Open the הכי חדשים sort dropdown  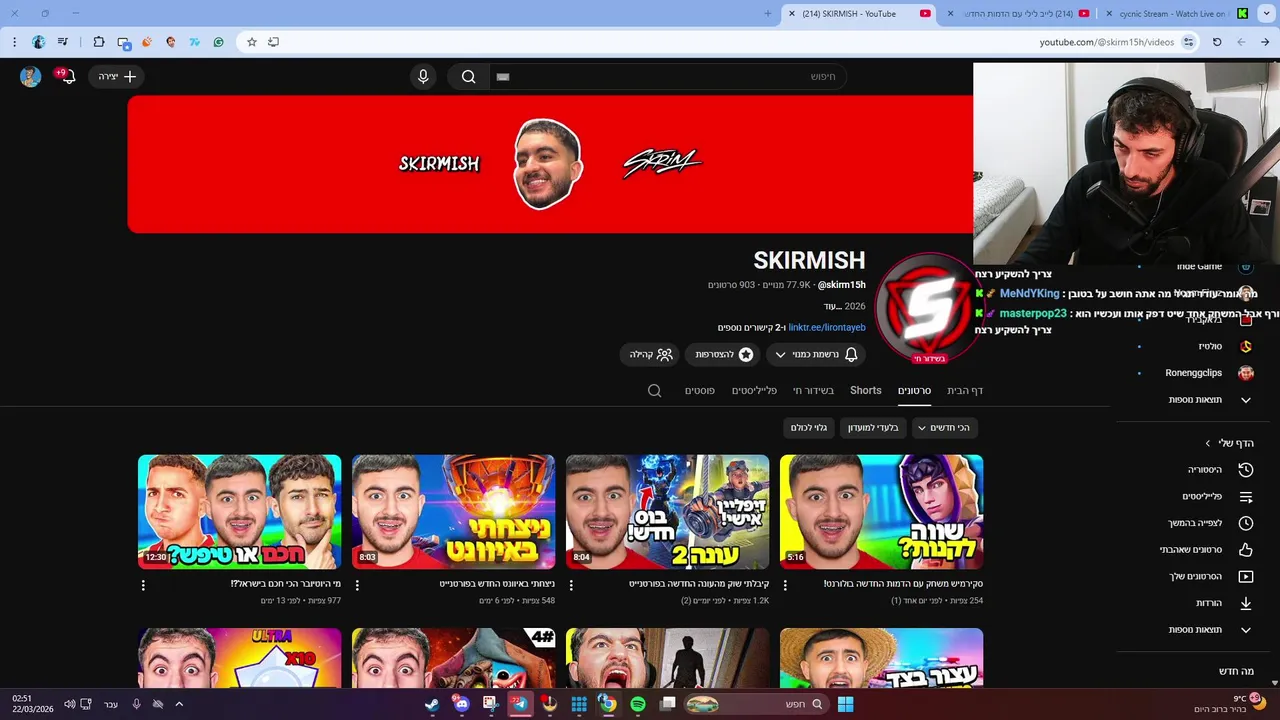pyautogui.click(x=944, y=428)
